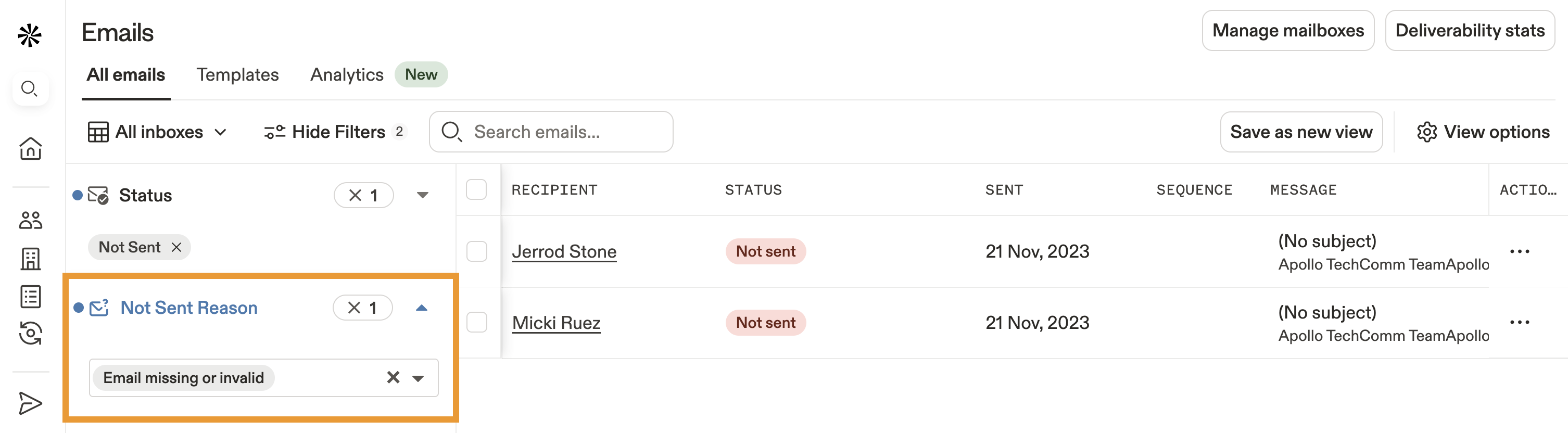
Task: Open the Analytics tab
Action: tap(346, 74)
